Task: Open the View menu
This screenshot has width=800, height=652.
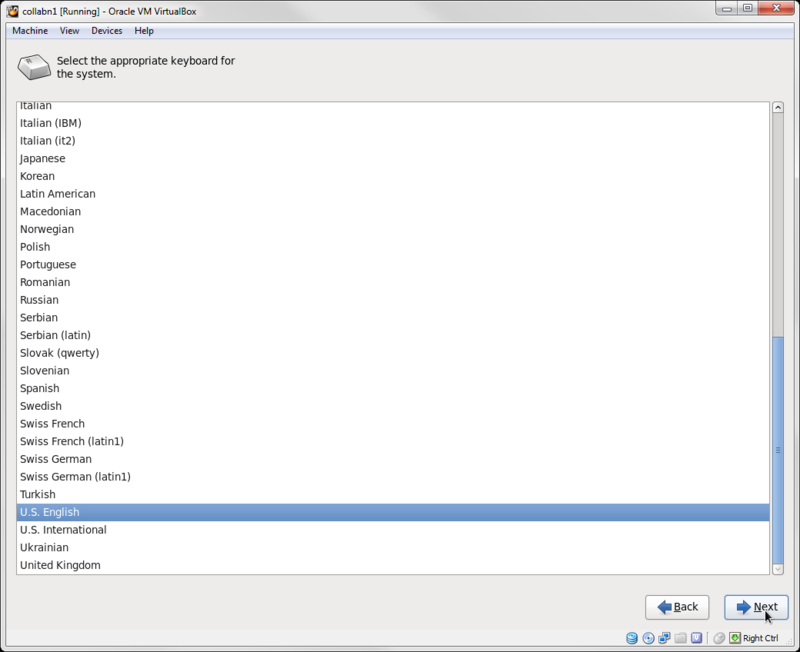Action: point(69,31)
